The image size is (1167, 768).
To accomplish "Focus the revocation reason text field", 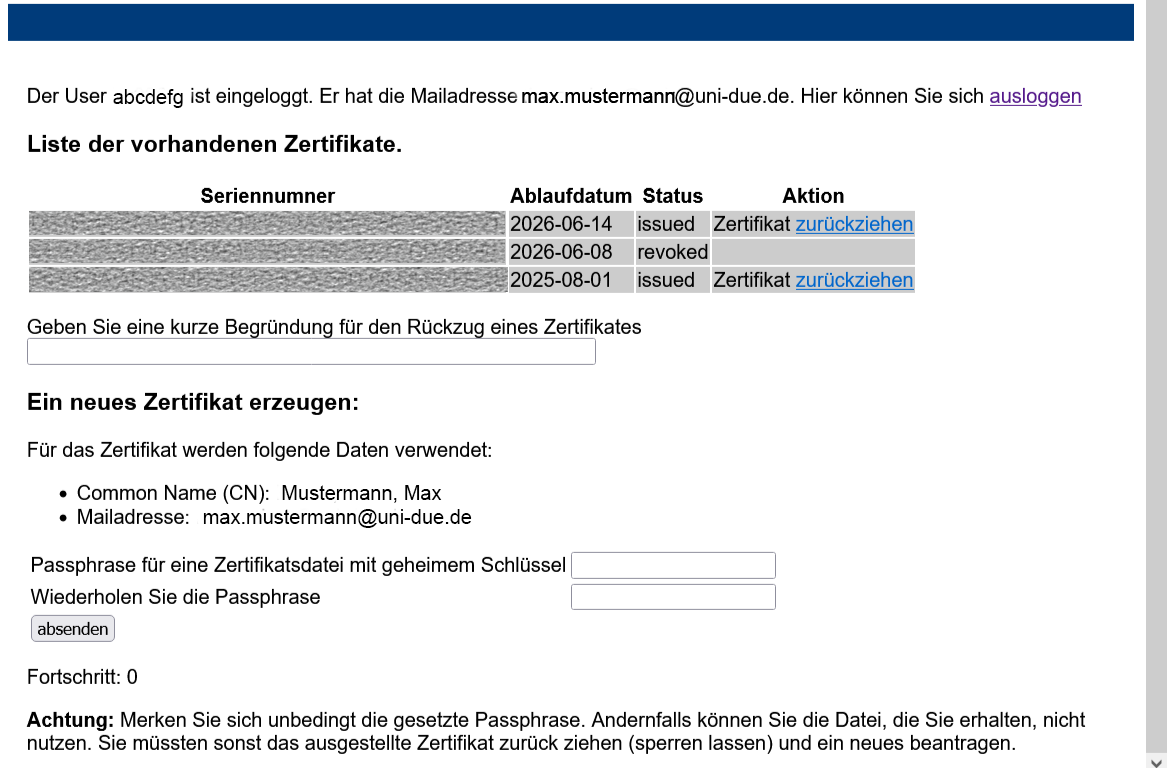I will coord(311,352).
